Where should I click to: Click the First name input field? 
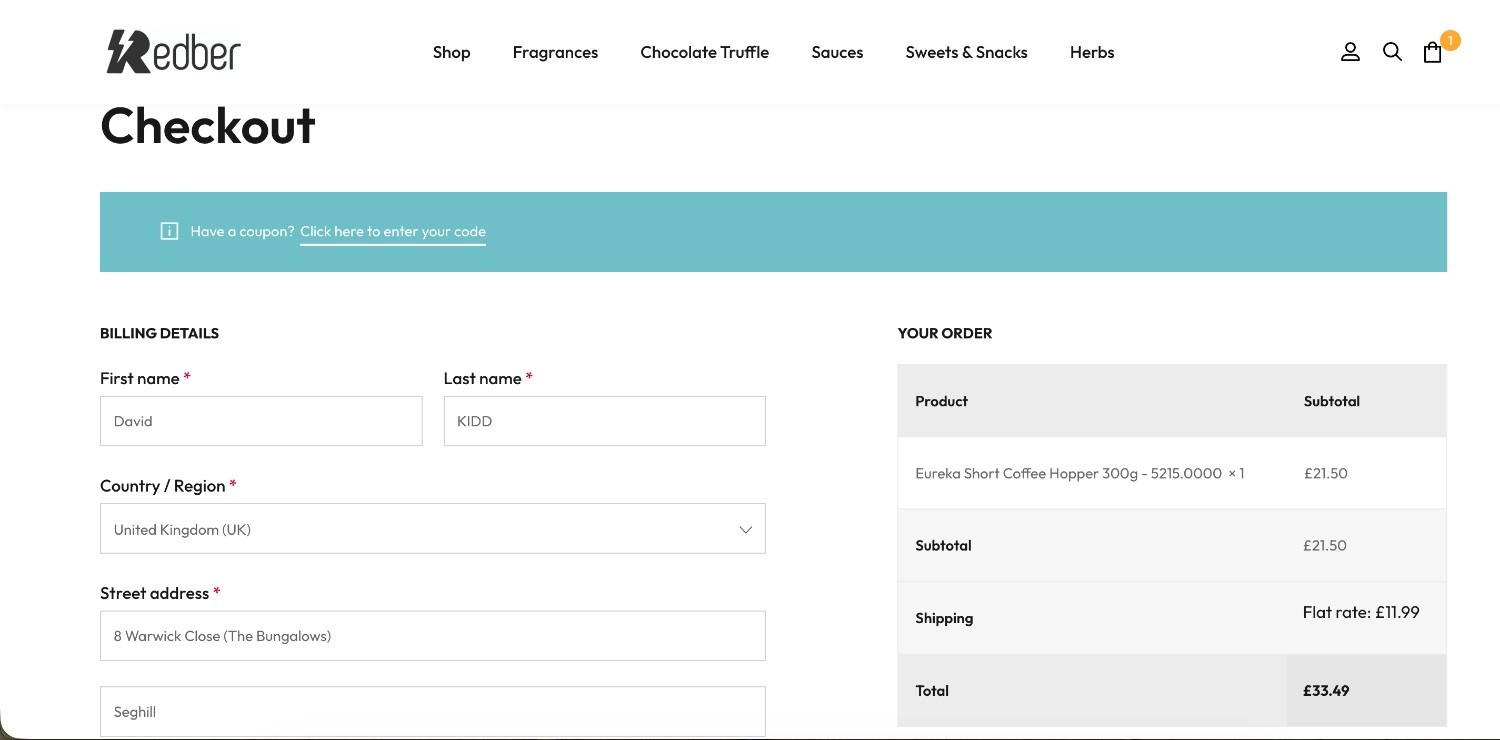tap(261, 421)
